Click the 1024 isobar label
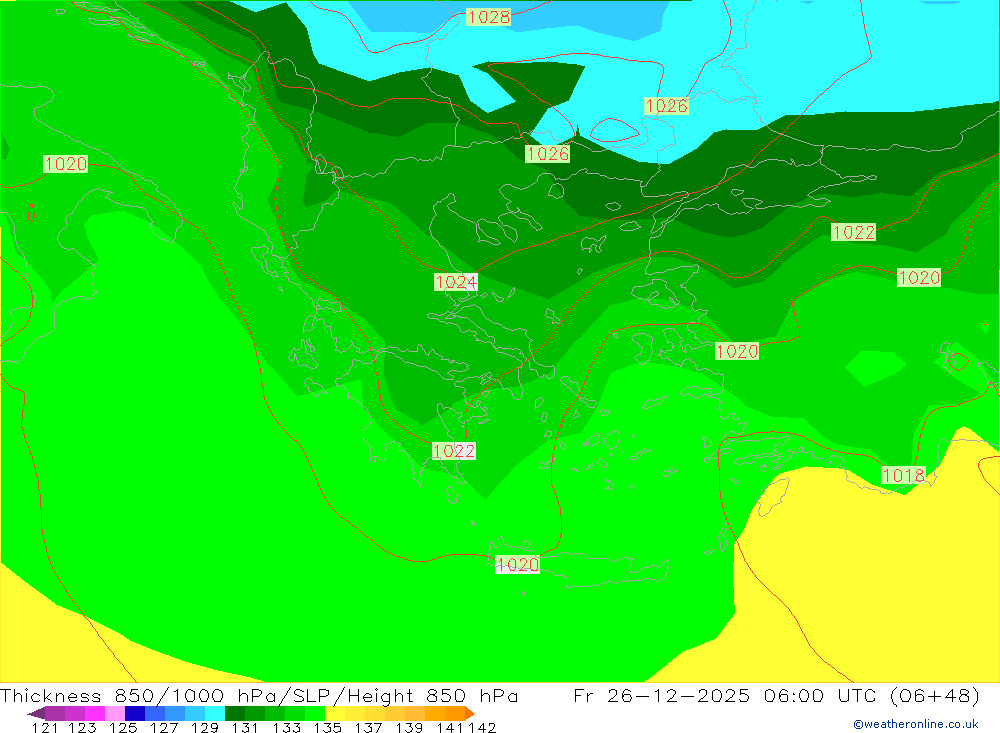Image resolution: width=1000 pixels, height=733 pixels. pos(455,282)
